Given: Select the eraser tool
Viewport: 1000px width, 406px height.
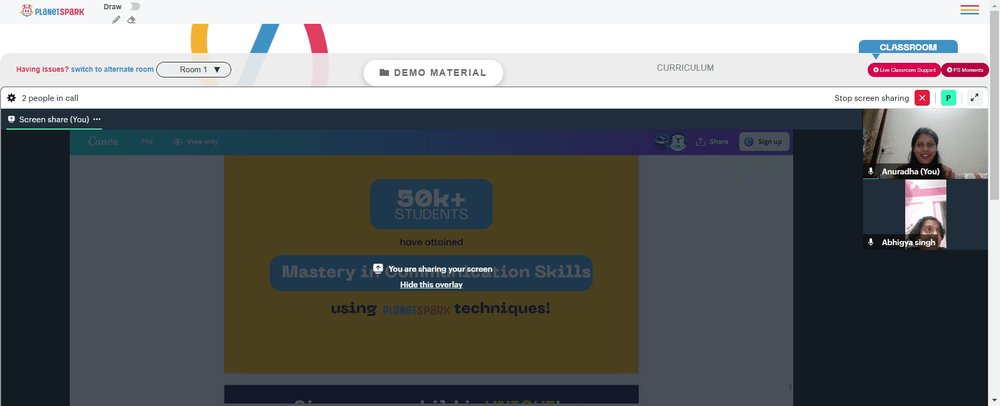Looking at the screenshot, I should coord(131,20).
